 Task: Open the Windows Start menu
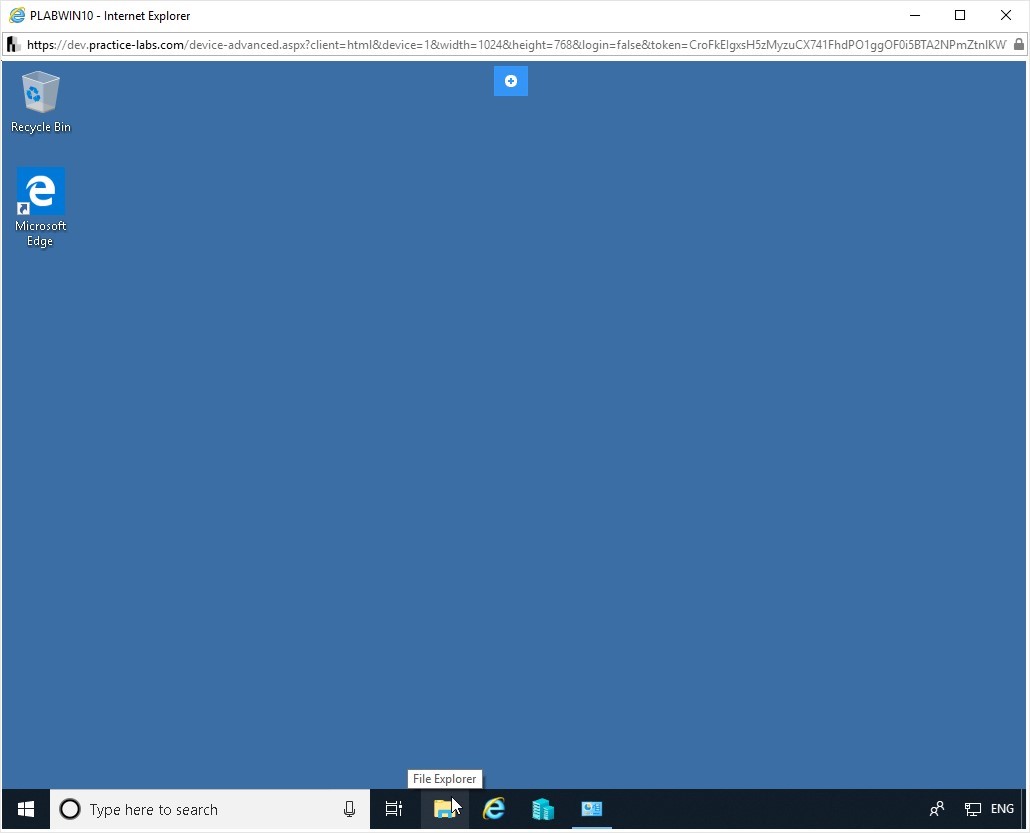coord(26,809)
